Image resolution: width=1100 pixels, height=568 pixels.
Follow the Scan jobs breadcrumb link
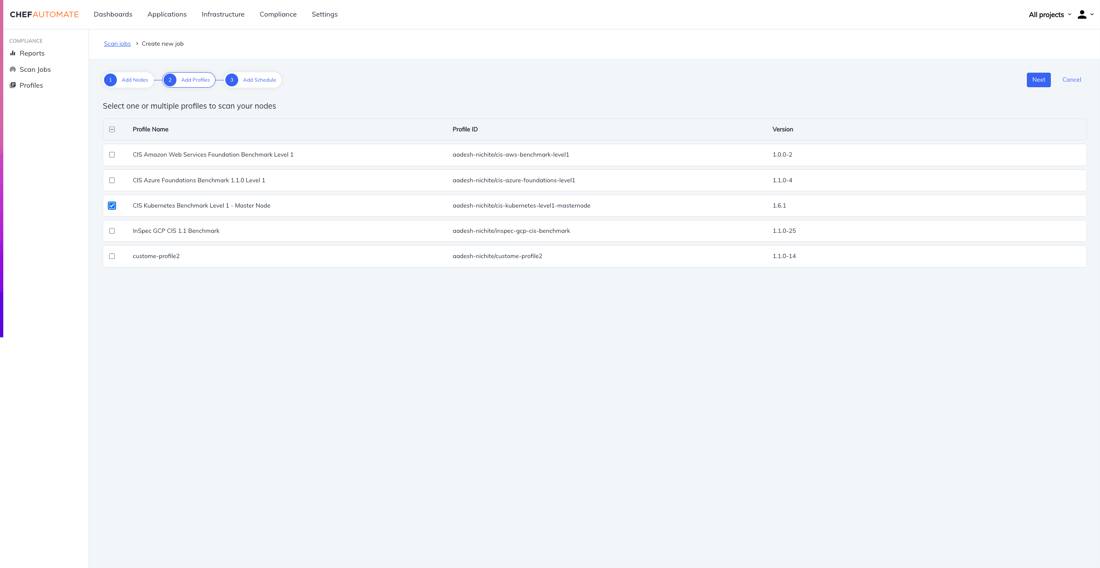click(117, 44)
